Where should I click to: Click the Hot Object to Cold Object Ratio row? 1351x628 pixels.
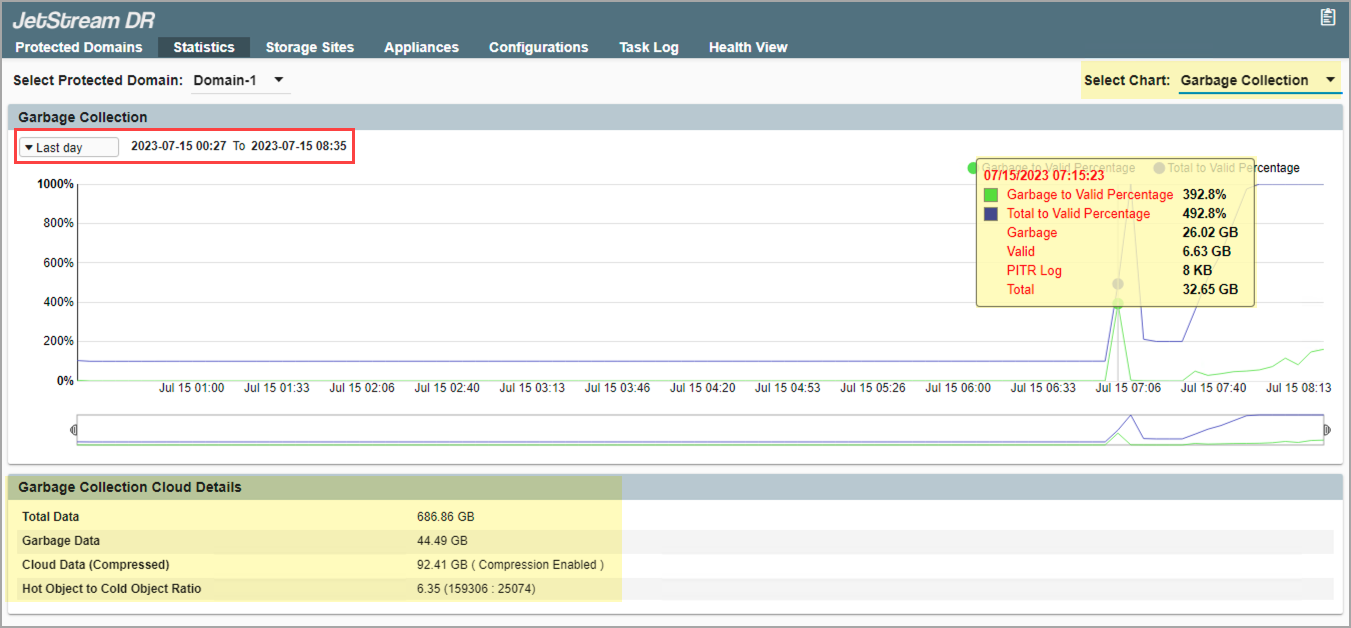315,589
